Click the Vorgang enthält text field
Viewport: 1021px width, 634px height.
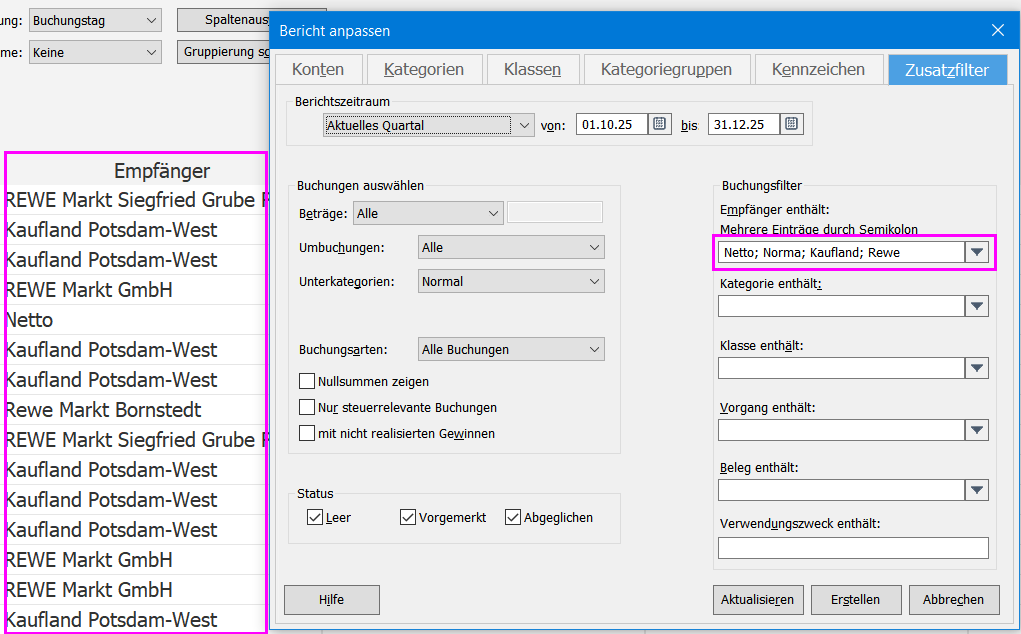[x=841, y=430]
